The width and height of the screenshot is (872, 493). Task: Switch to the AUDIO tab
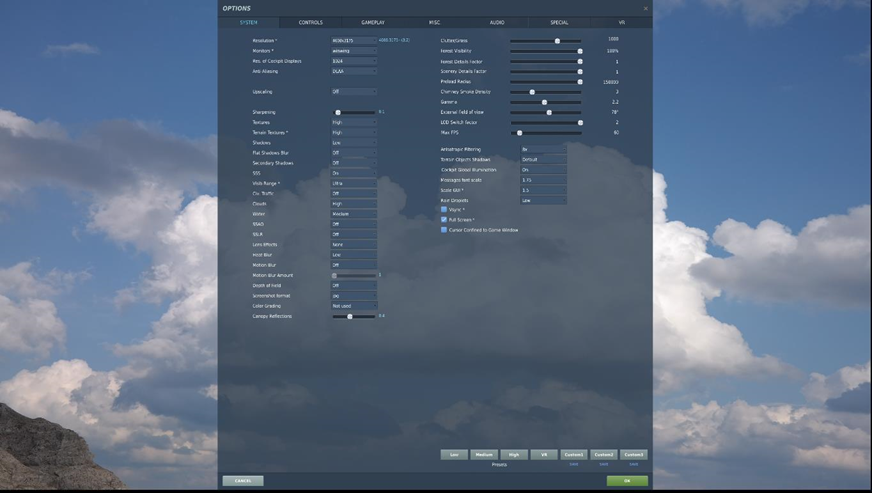pyautogui.click(x=497, y=22)
